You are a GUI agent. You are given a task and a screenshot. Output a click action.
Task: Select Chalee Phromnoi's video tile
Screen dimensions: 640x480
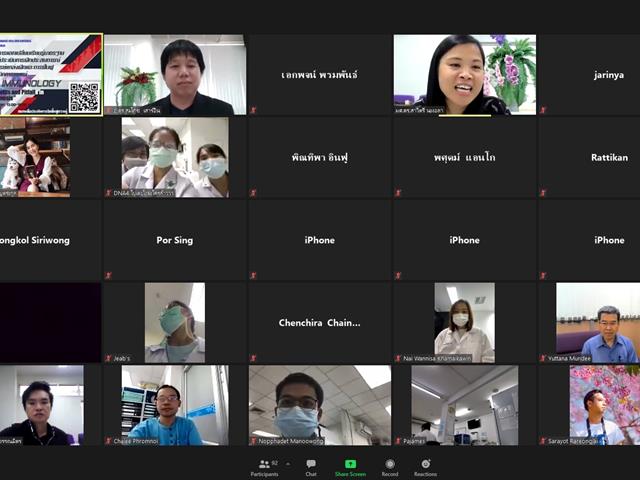tap(175, 405)
